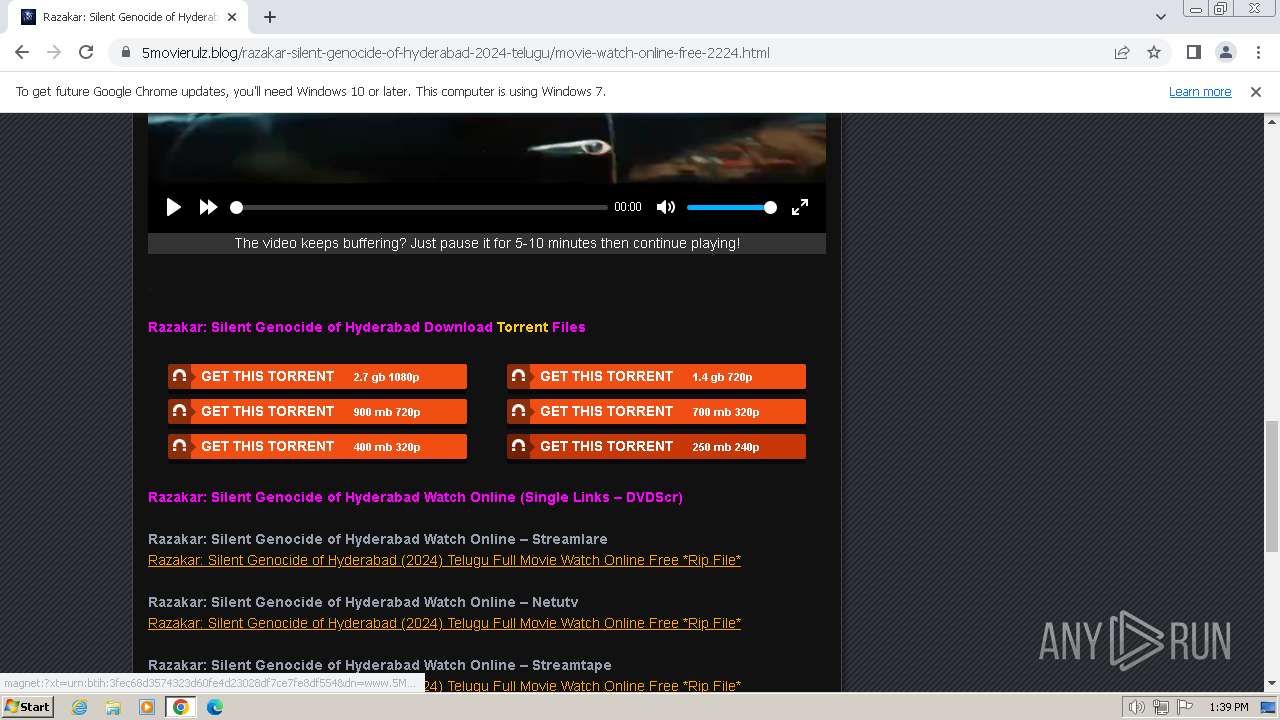Open Microsoft Edge from the taskbar
Viewport: 1280px width, 720px height.
[x=215, y=707]
